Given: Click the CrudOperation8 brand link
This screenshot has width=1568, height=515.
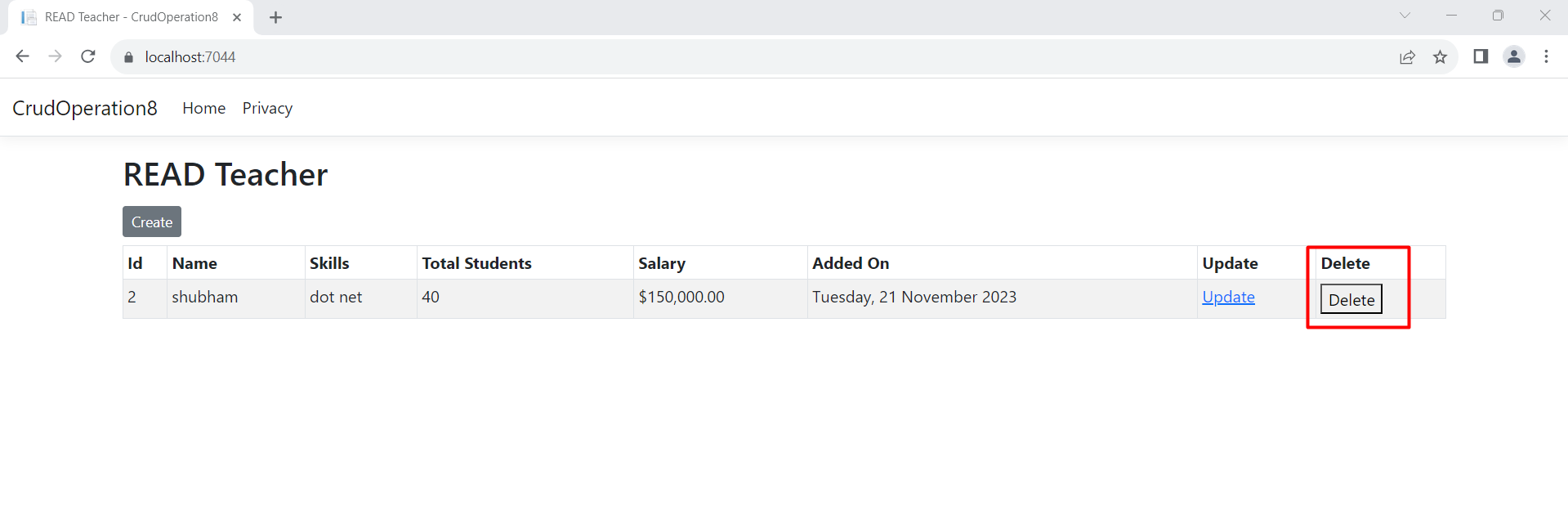Looking at the screenshot, I should coord(85,108).
